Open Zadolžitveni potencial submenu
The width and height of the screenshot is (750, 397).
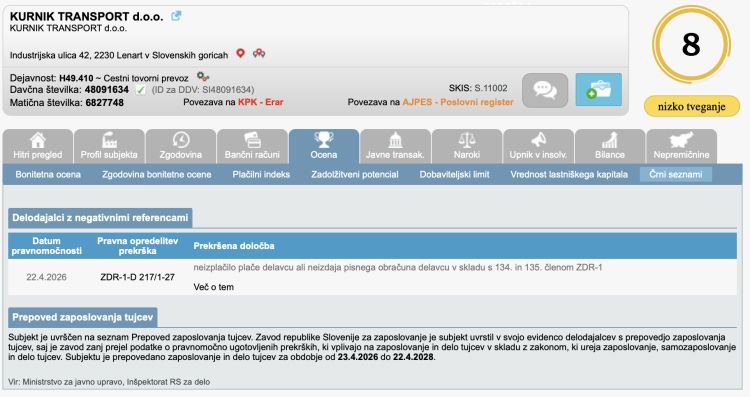[x=355, y=175]
